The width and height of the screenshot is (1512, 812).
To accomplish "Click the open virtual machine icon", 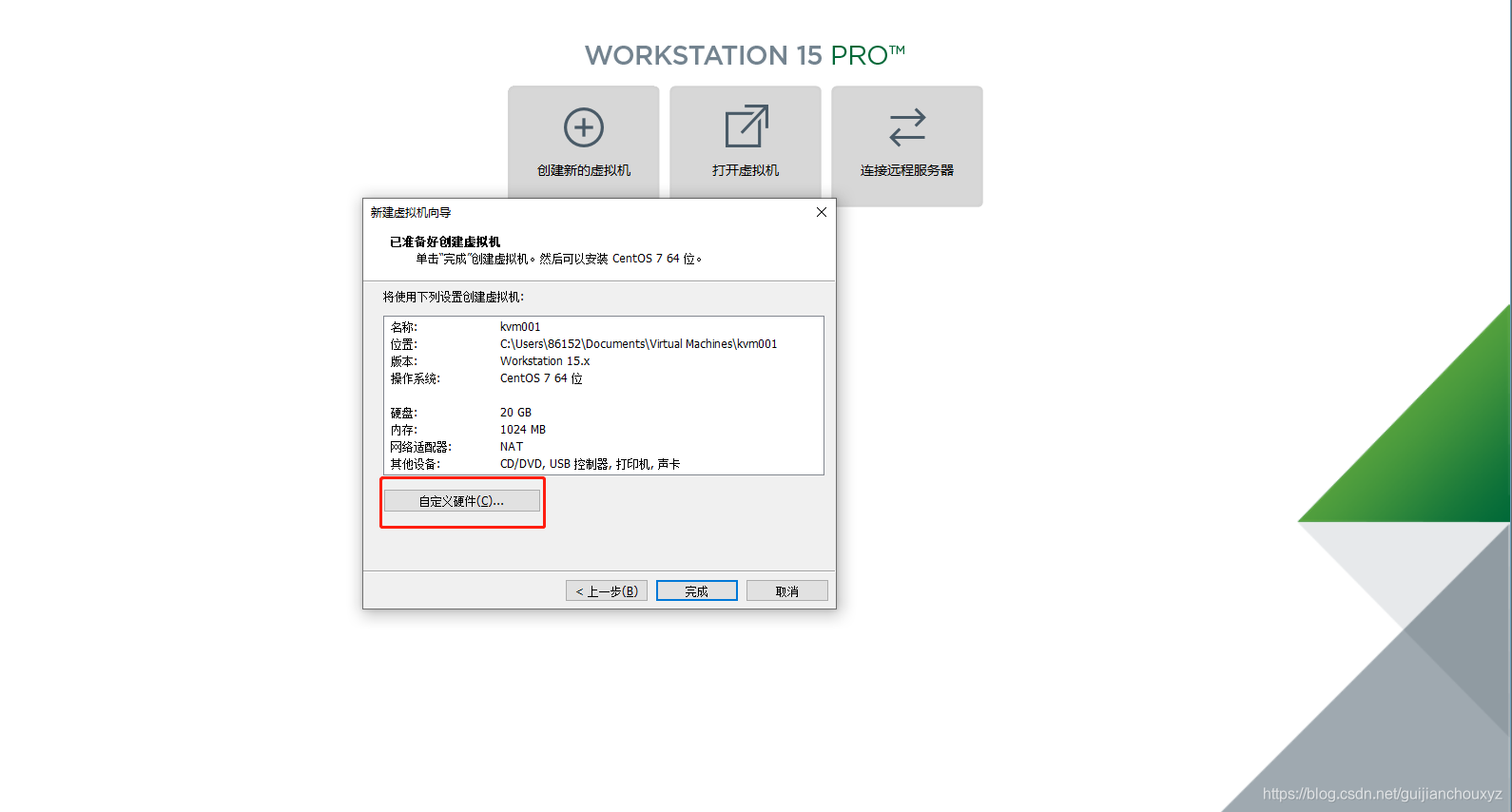I will [x=746, y=126].
